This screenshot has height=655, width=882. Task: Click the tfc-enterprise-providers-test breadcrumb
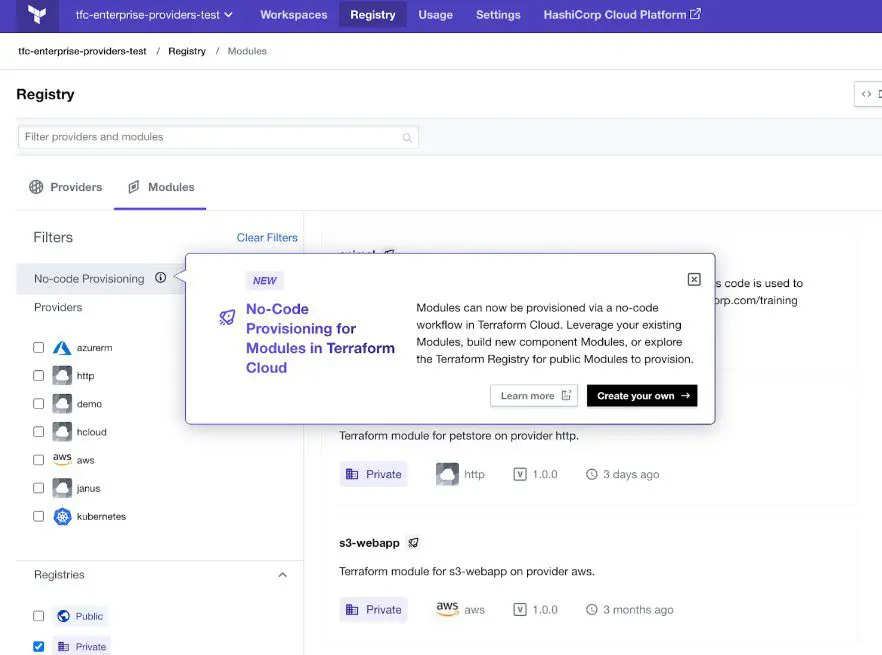point(82,51)
